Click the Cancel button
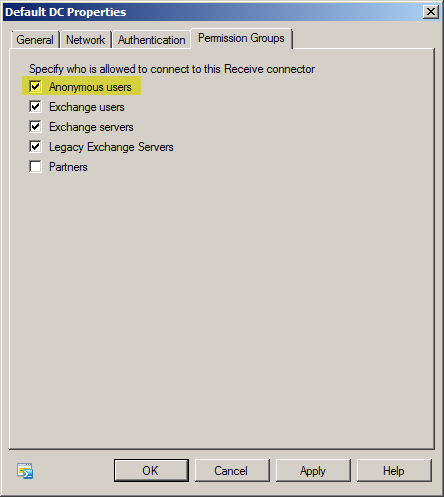This screenshot has width=444, height=497. tap(232, 470)
